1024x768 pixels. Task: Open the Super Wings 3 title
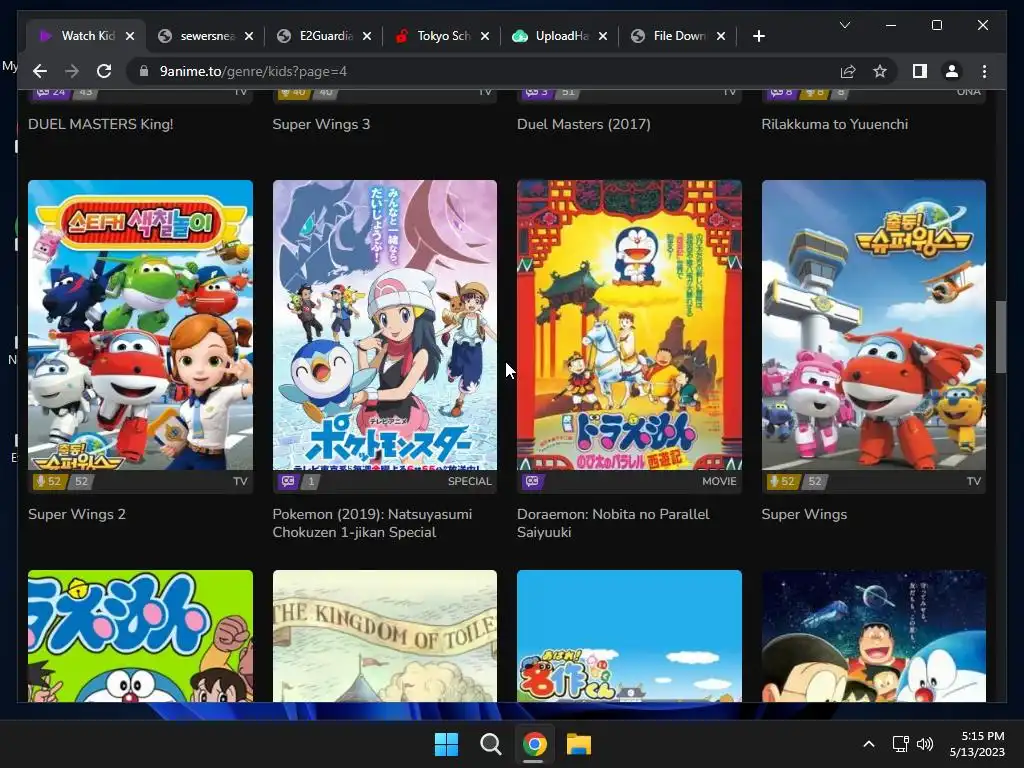pyautogui.click(x=321, y=124)
